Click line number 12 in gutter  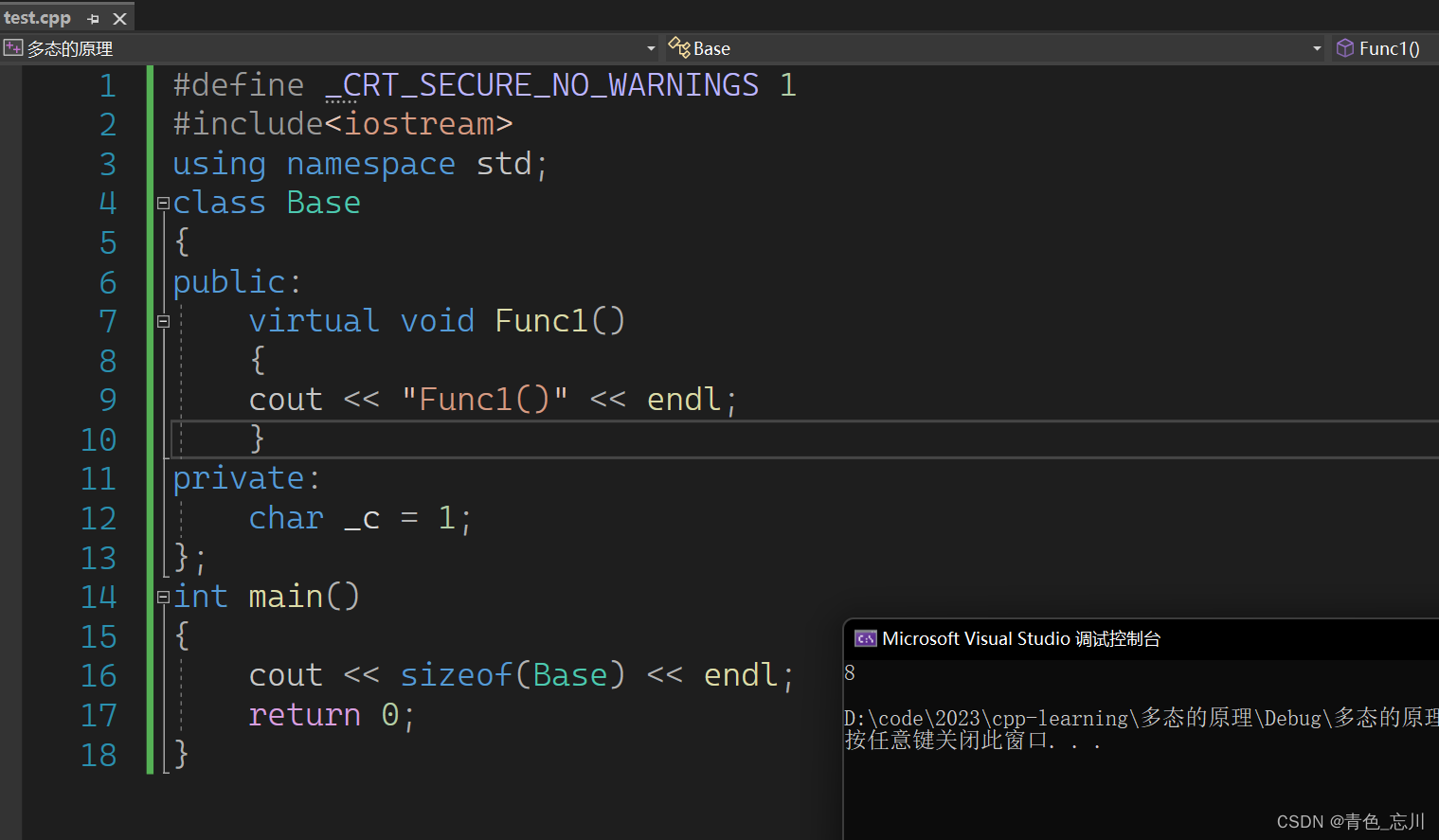tap(99, 518)
